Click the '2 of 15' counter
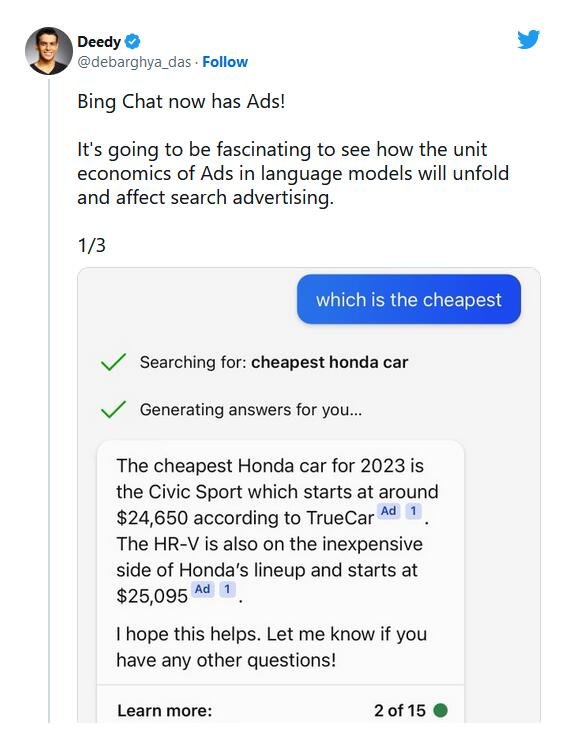Viewport: 568px width, 740px height. click(400, 710)
